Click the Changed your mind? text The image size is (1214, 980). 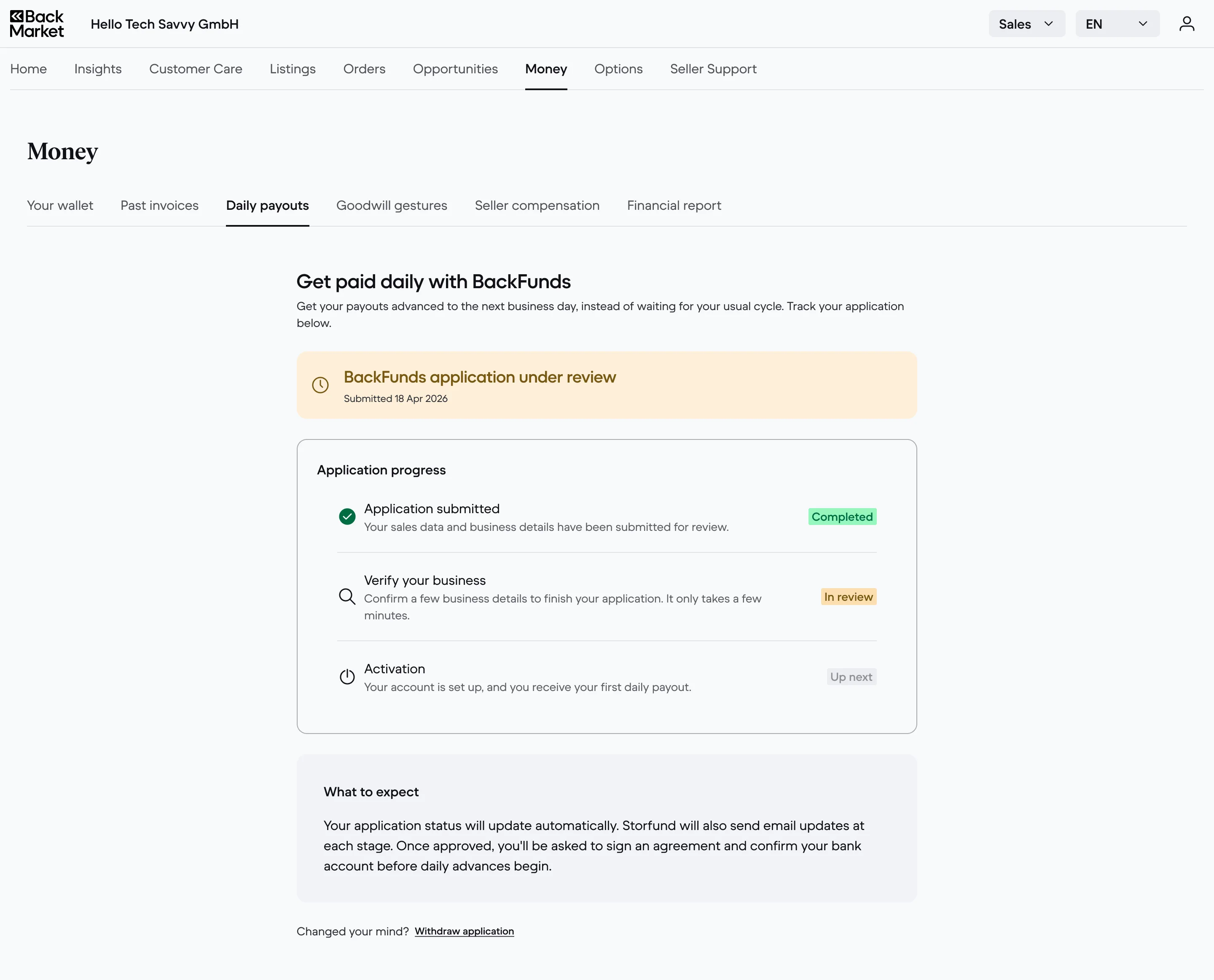click(352, 931)
